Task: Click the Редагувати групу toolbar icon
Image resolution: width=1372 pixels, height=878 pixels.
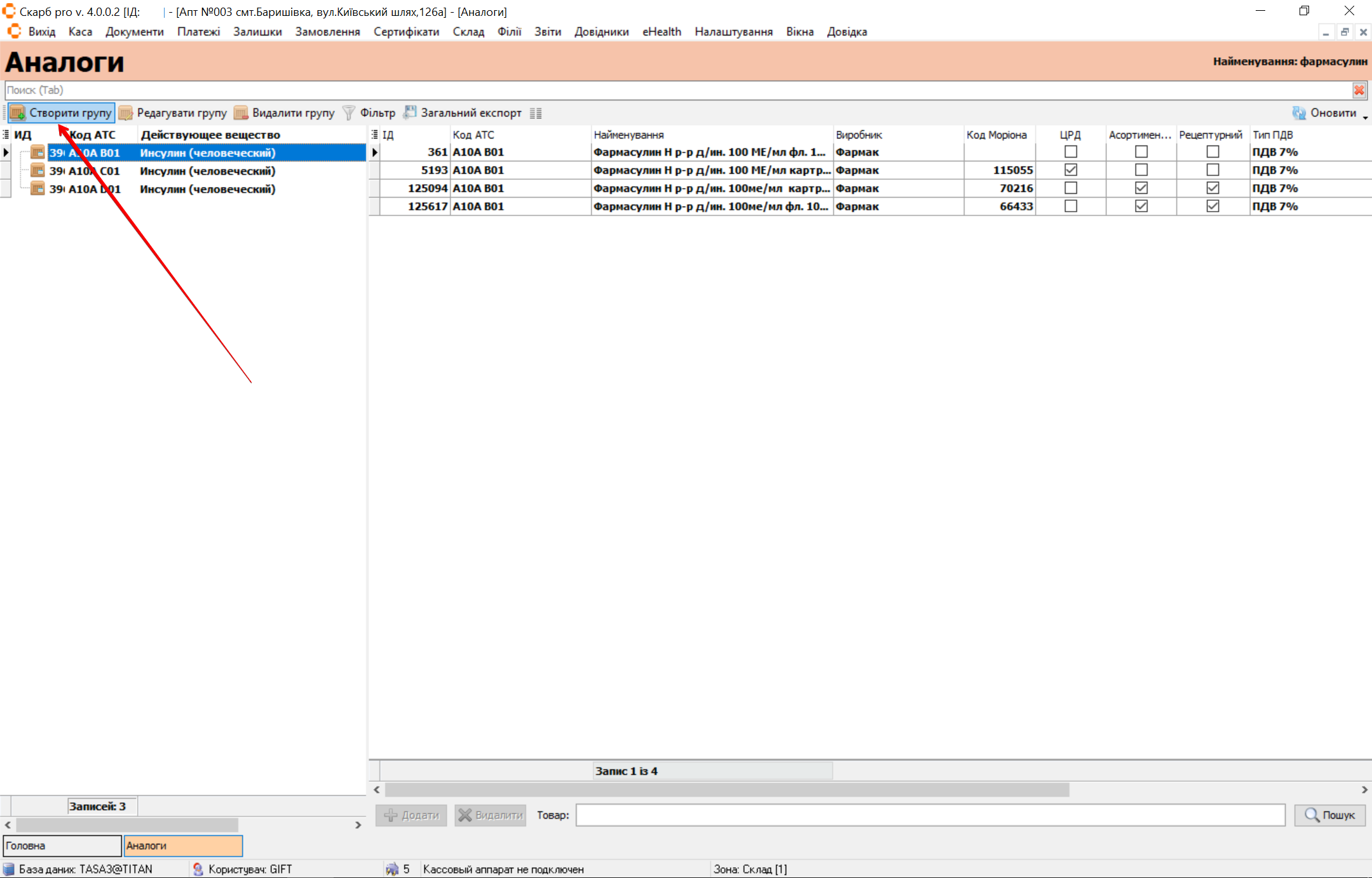Action: [x=126, y=113]
